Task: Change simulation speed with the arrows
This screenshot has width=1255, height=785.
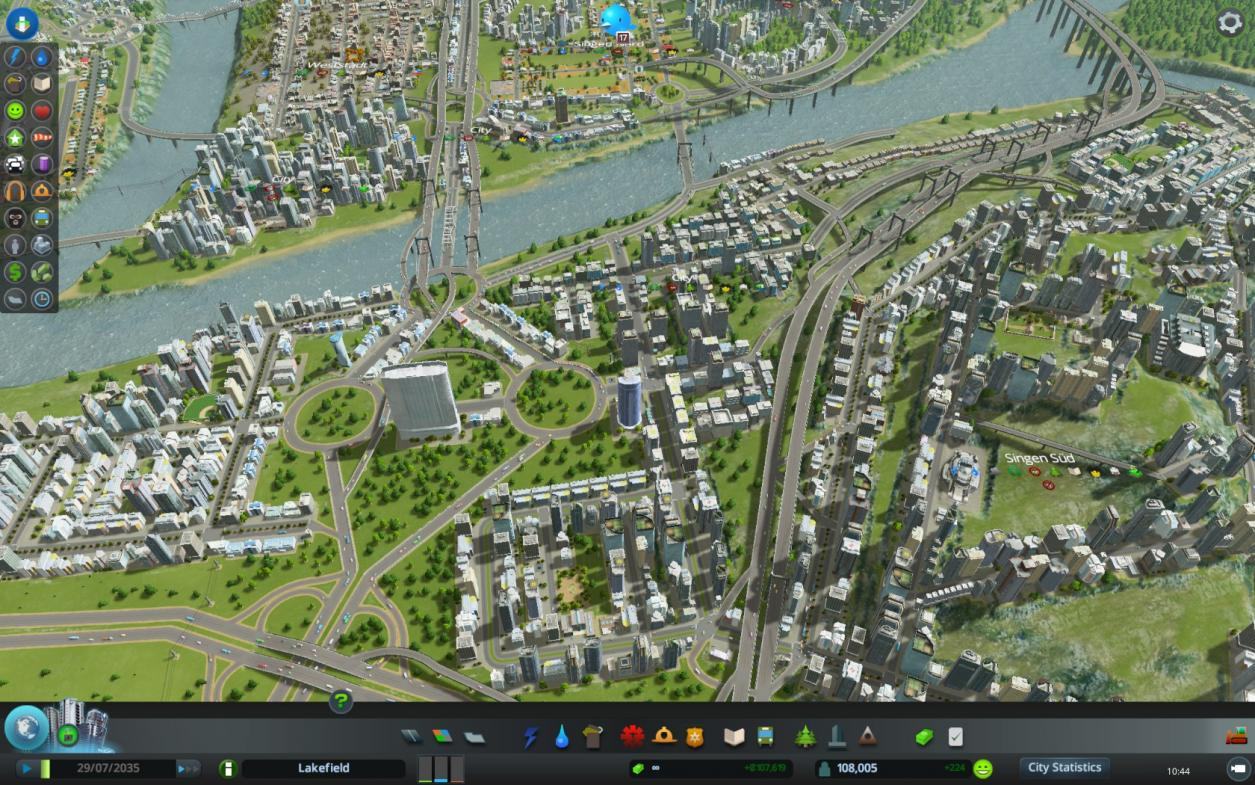Action: tap(188, 769)
